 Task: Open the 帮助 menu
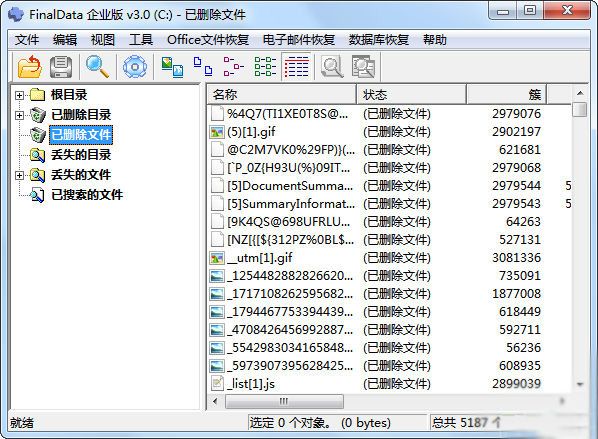pyautogui.click(x=435, y=40)
